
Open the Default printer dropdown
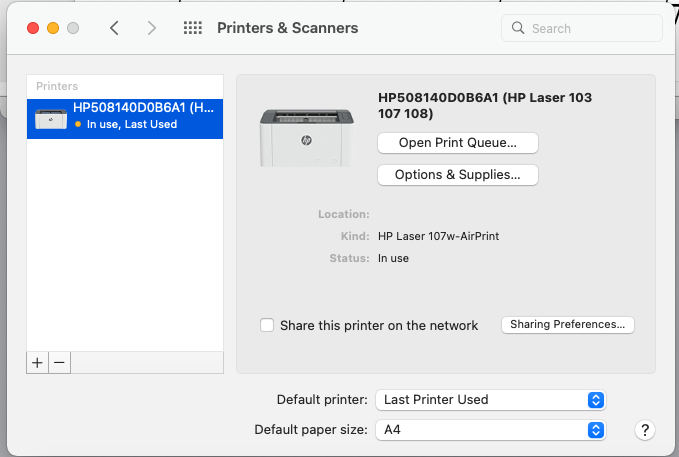(x=491, y=399)
